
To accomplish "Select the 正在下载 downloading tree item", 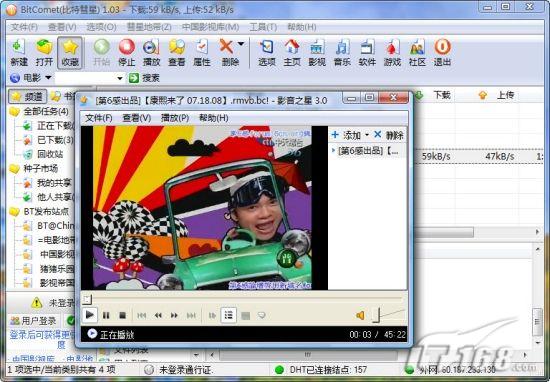I will coord(56,126).
